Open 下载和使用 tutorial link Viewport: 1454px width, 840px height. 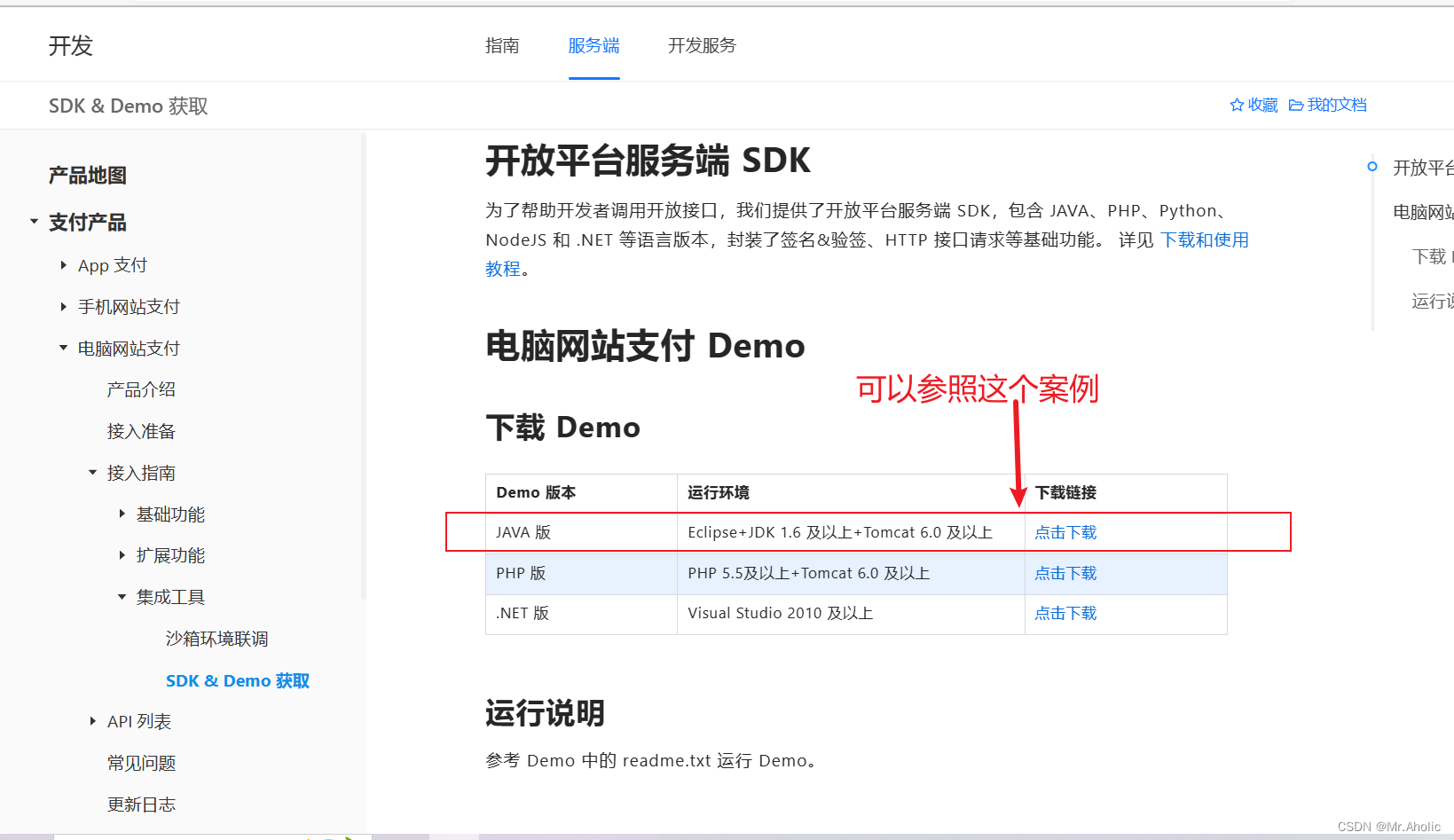click(x=1205, y=239)
